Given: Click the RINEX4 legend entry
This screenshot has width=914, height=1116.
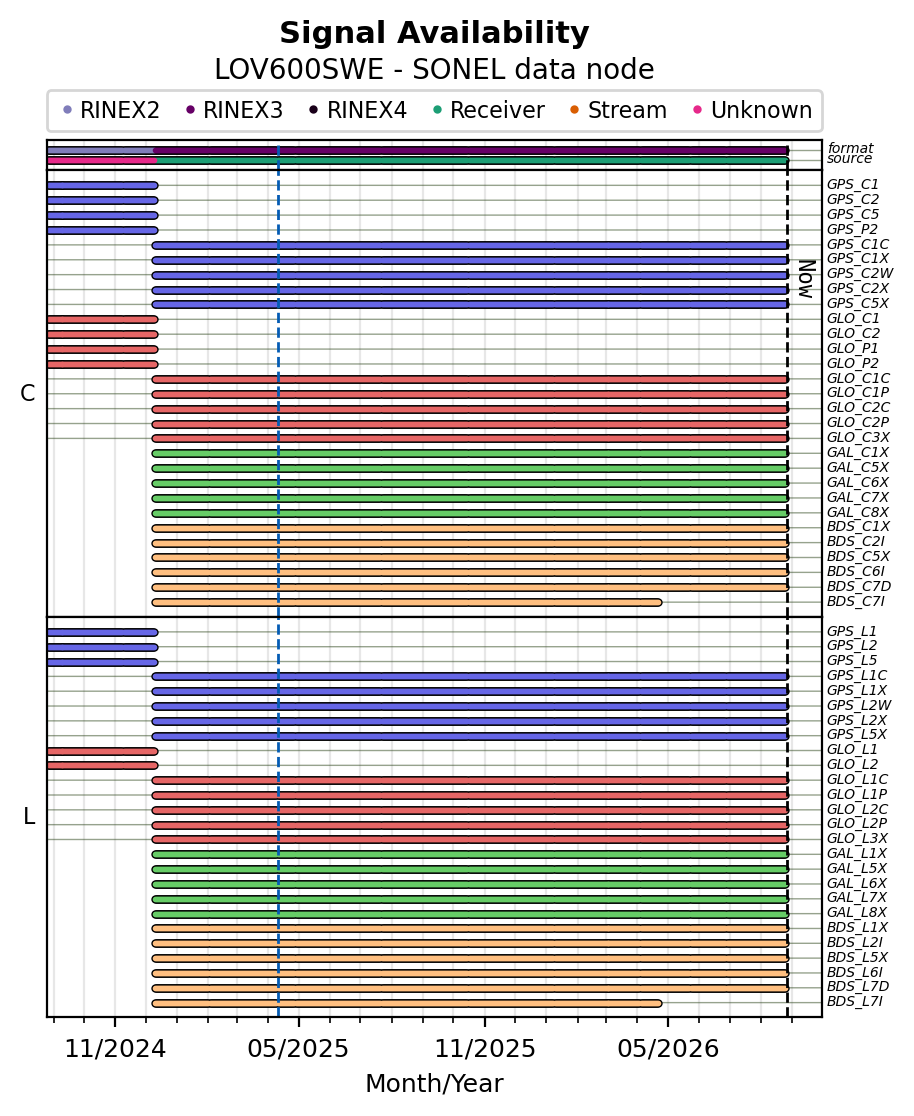Looking at the screenshot, I should [358, 110].
